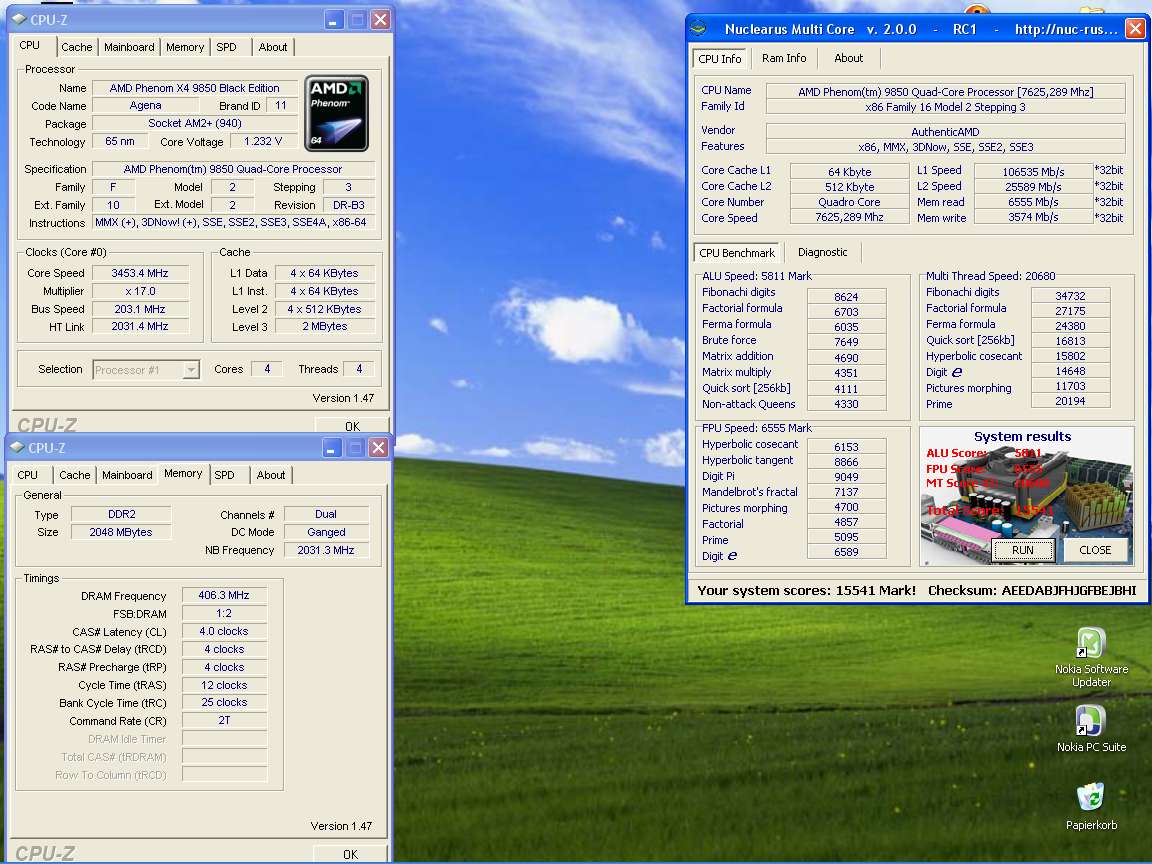Image resolution: width=1152 pixels, height=864 pixels.
Task: Click the Checksum AEEDABJFHJGFBEJBHI text
Action: tap(1032, 591)
